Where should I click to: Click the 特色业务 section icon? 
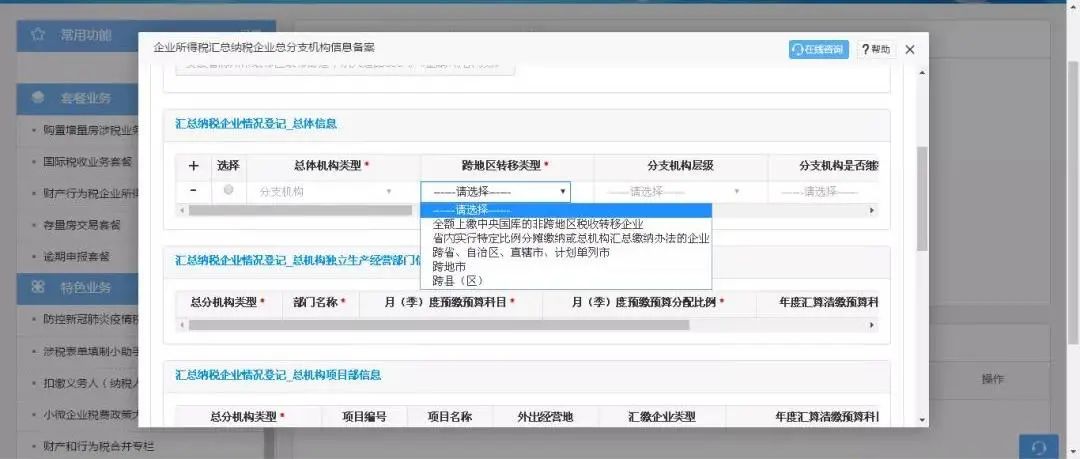38,287
